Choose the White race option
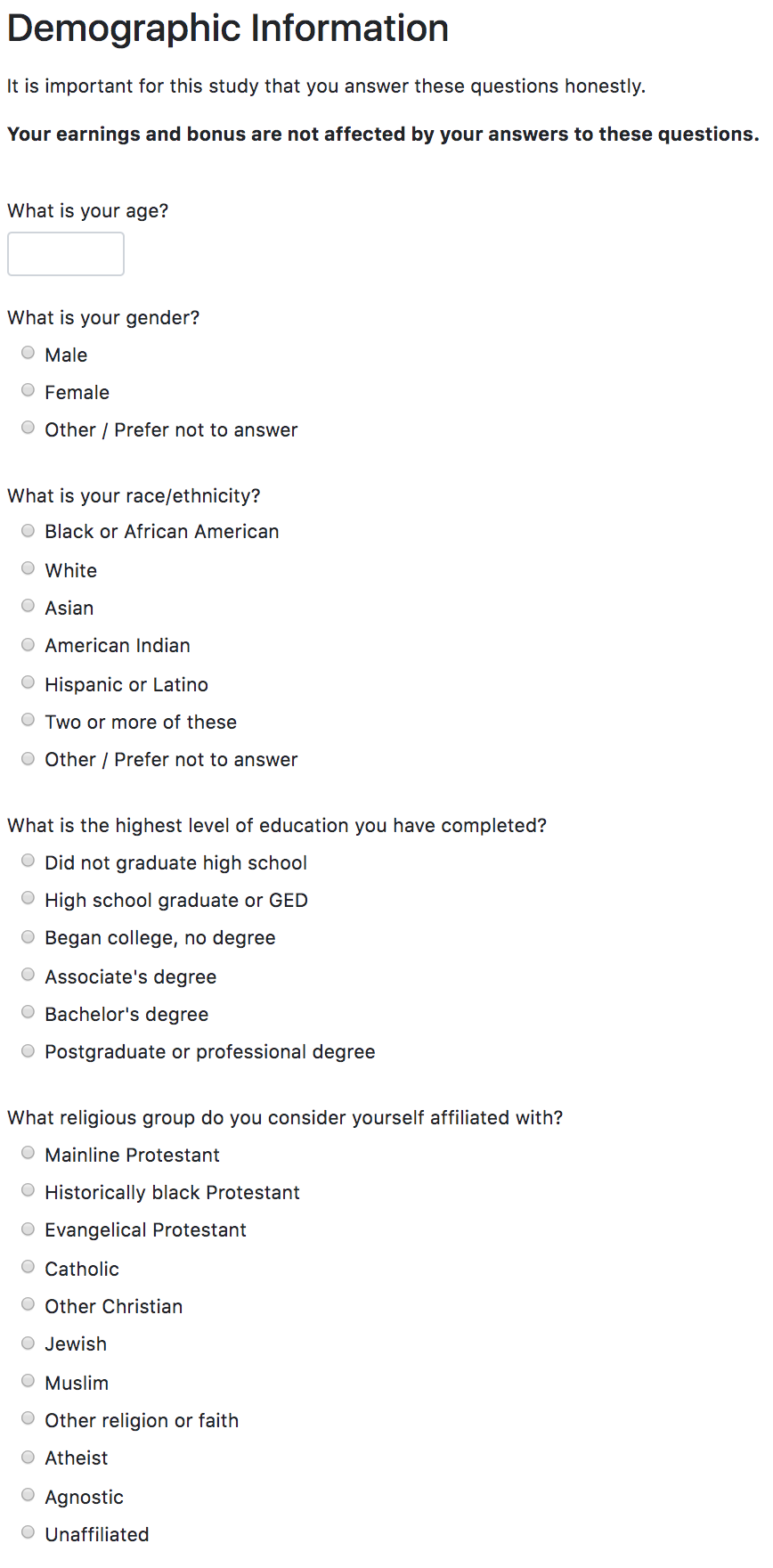773x1568 pixels. click(28, 568)
